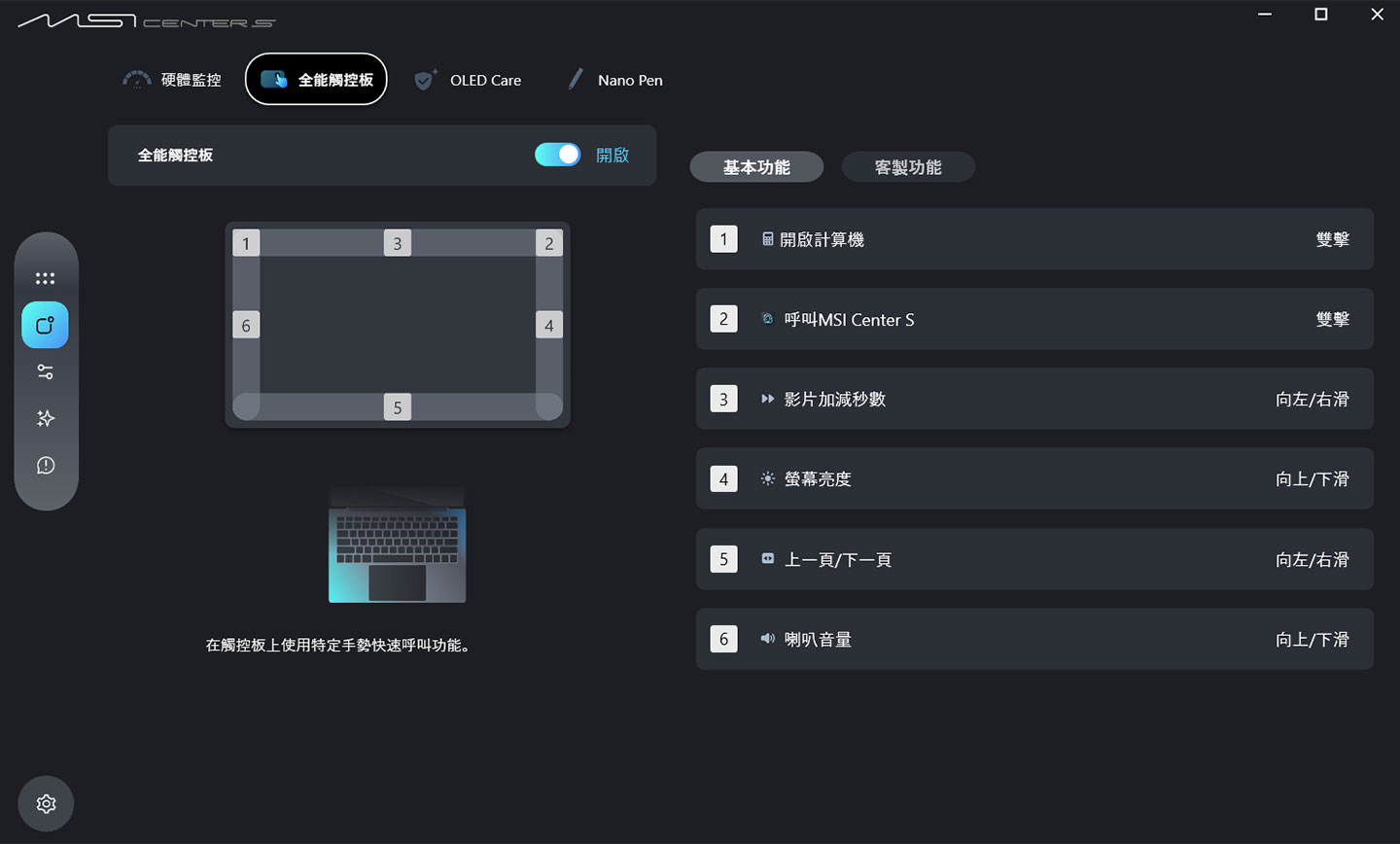This screenshot has height=844, width=1400.
Task: Select the 開啟計算機 gesture row
Action: click(1033, 239)
